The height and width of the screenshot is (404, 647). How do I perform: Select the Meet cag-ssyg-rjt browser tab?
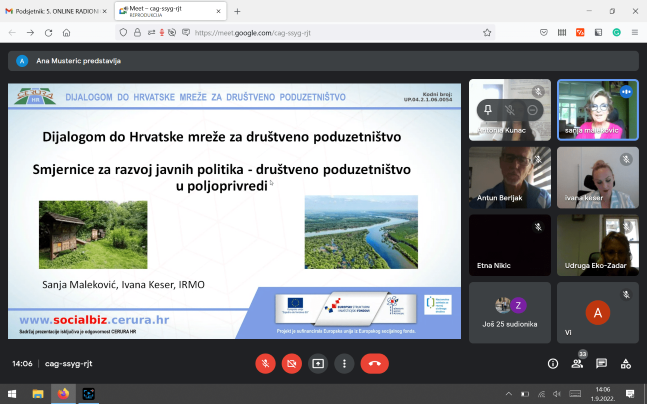click(160, 11)
